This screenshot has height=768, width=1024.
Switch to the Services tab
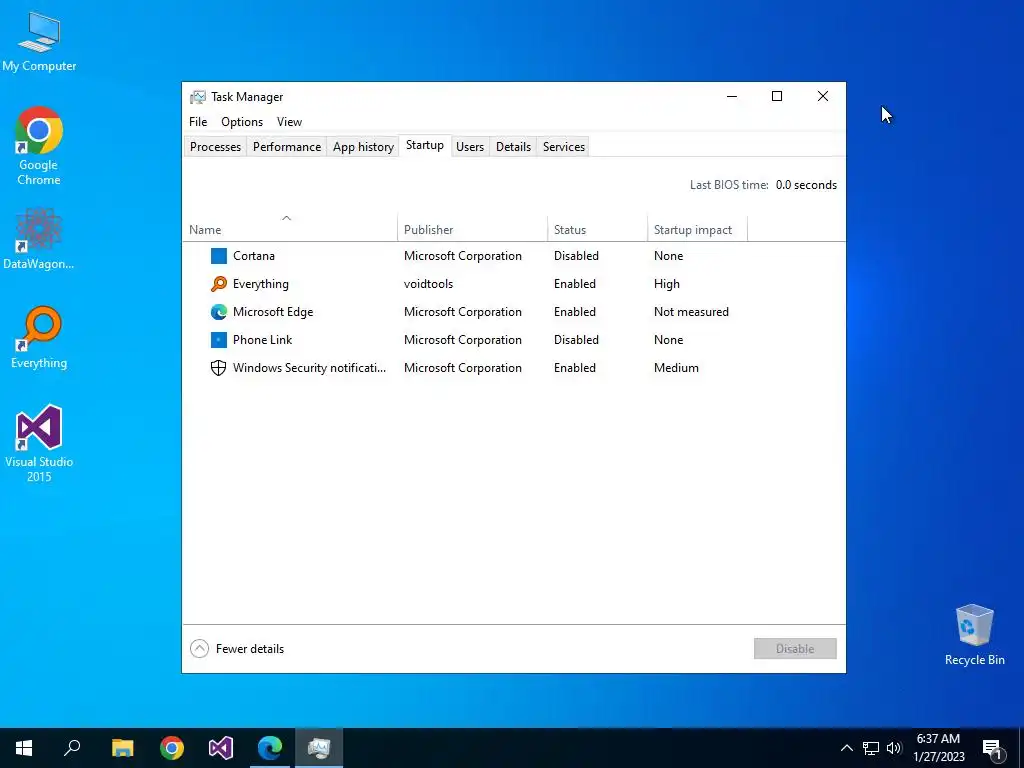click(x=564, y=147)
